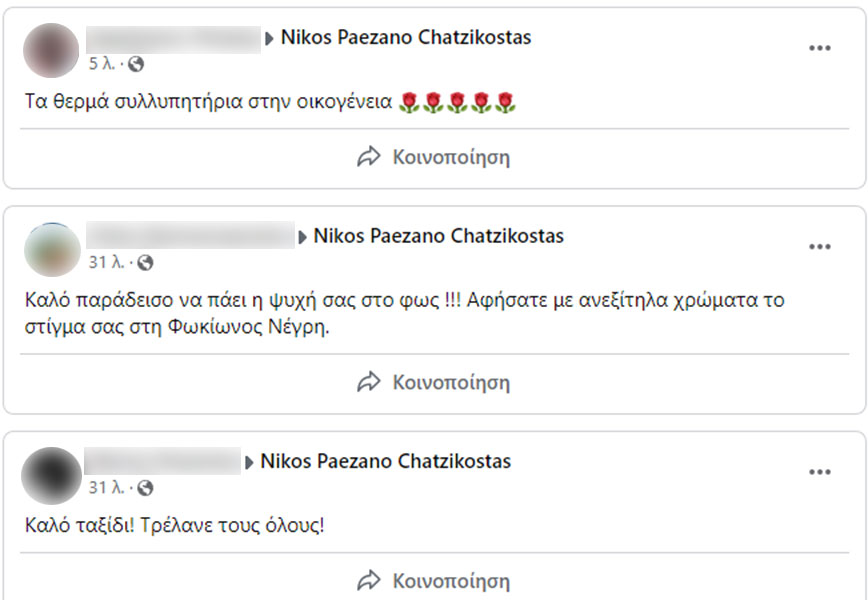Click globe privacy icon on second post
Image resolution: width=868 pixels, height=600 pixels.
coord(144,263)
